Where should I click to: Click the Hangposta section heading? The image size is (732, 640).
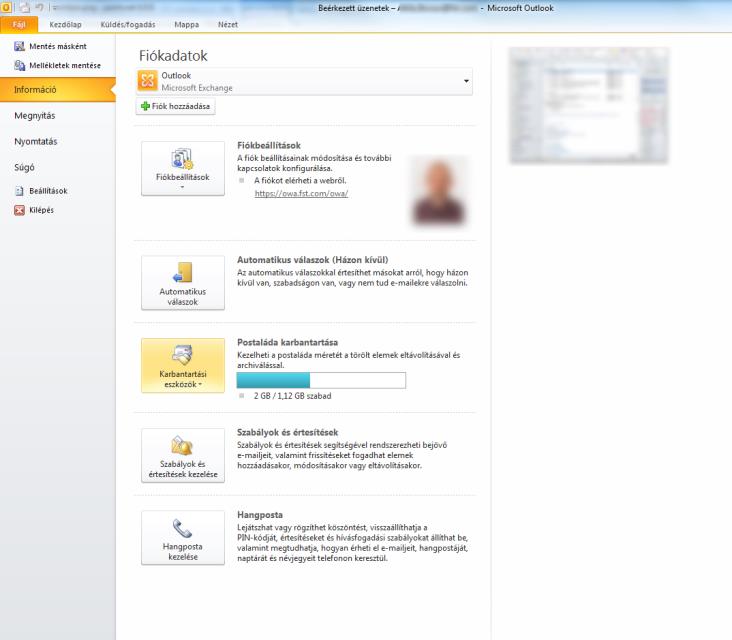(260, 515)
